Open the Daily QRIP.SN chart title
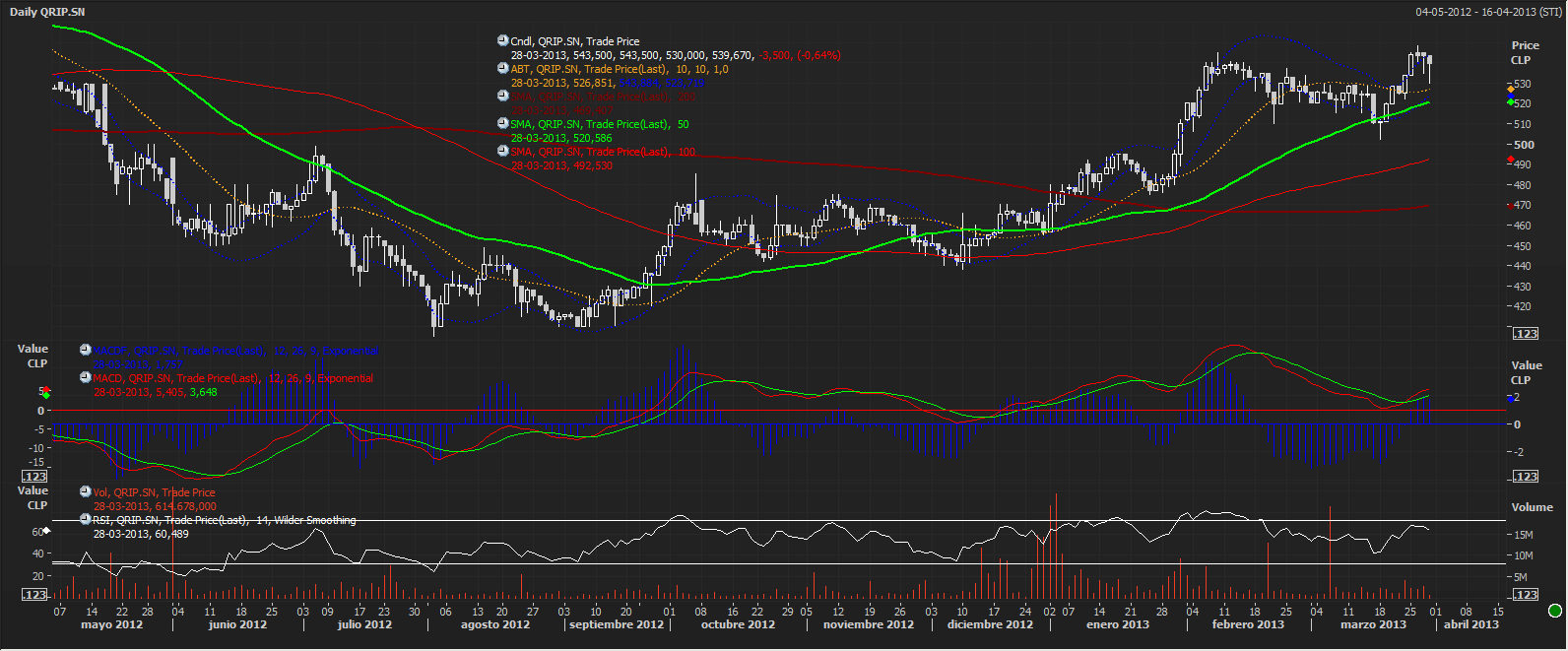 47,12
